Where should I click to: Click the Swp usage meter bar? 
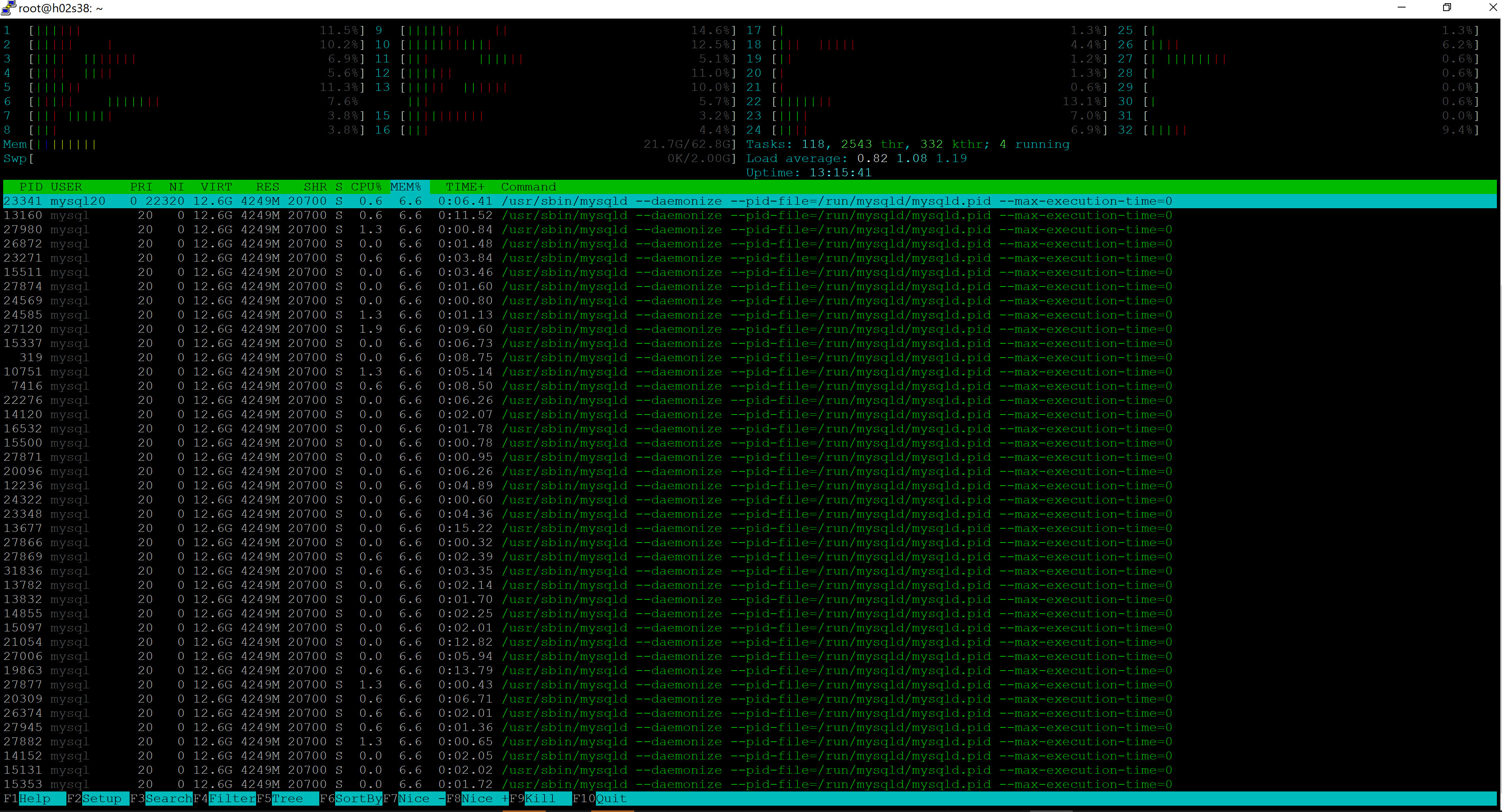pyautogui.click(x=369, y=158)
